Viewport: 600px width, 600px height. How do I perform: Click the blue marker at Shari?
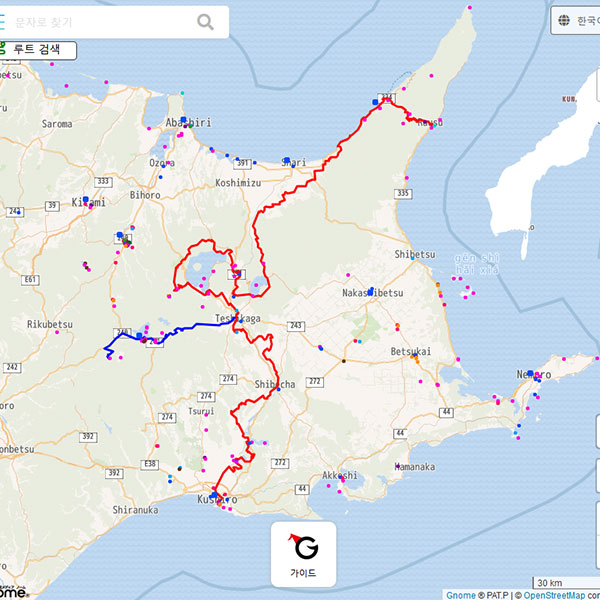click(x=286, y=160)
